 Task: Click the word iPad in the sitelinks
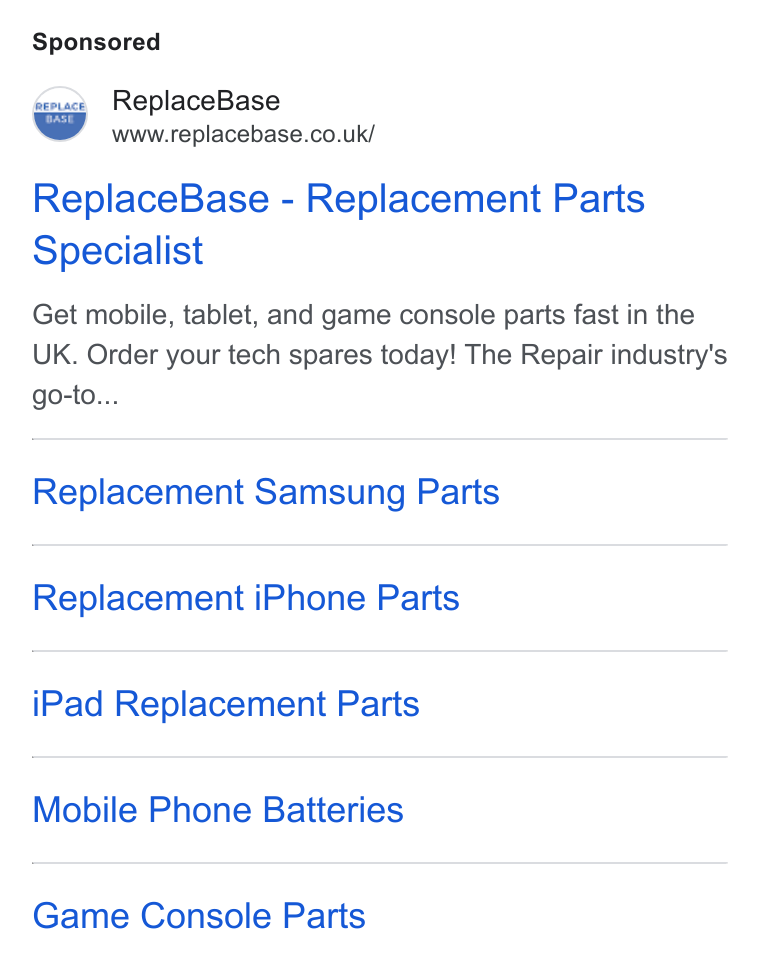pyautogui.click(x=68, y=704)
